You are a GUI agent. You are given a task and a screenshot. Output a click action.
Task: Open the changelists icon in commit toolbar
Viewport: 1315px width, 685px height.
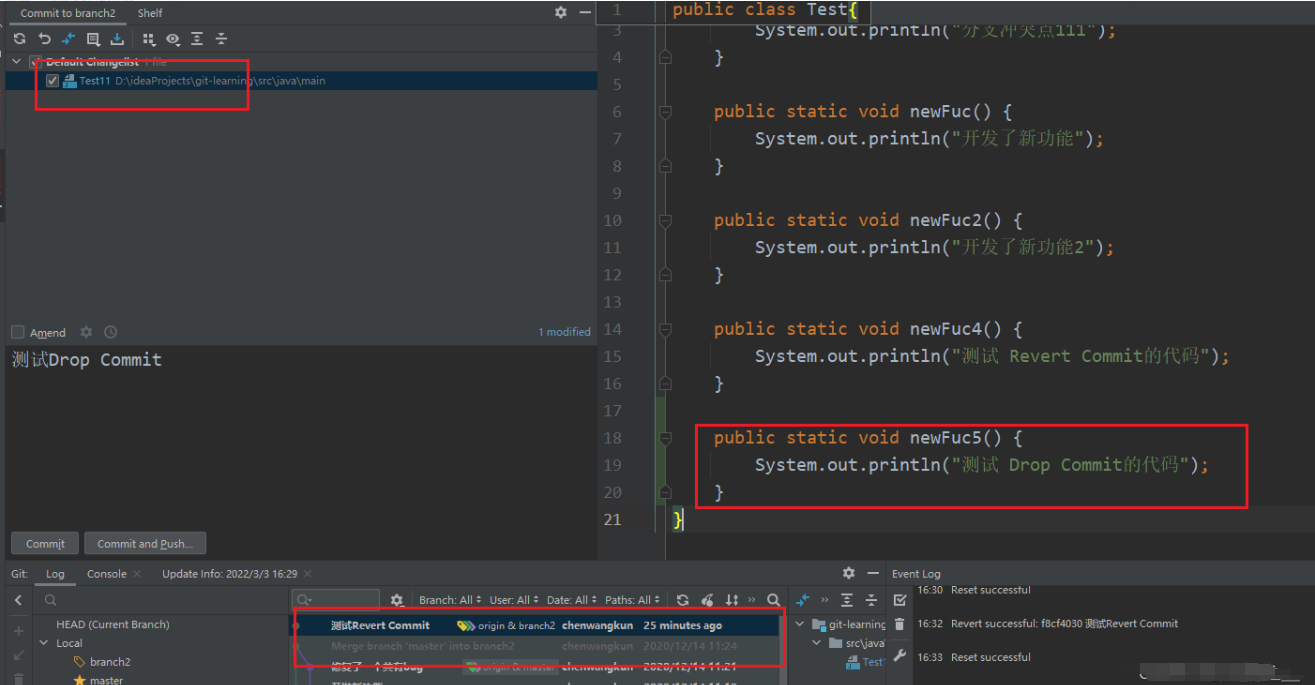93,39
